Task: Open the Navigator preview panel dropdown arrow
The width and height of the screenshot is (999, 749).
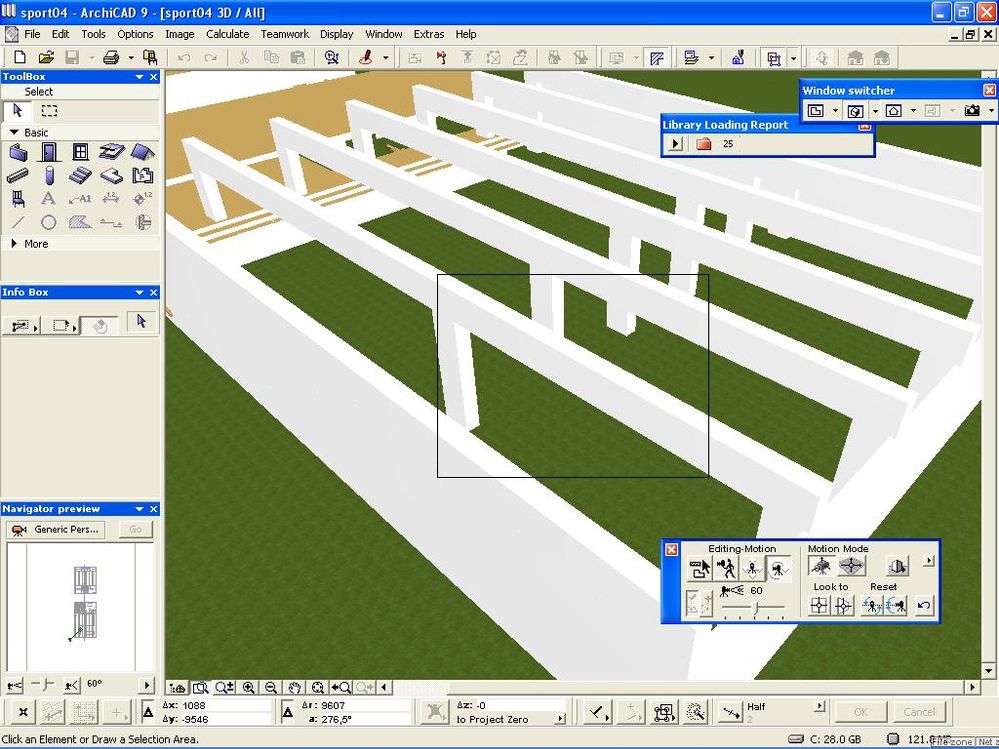Action: point(139,509)
